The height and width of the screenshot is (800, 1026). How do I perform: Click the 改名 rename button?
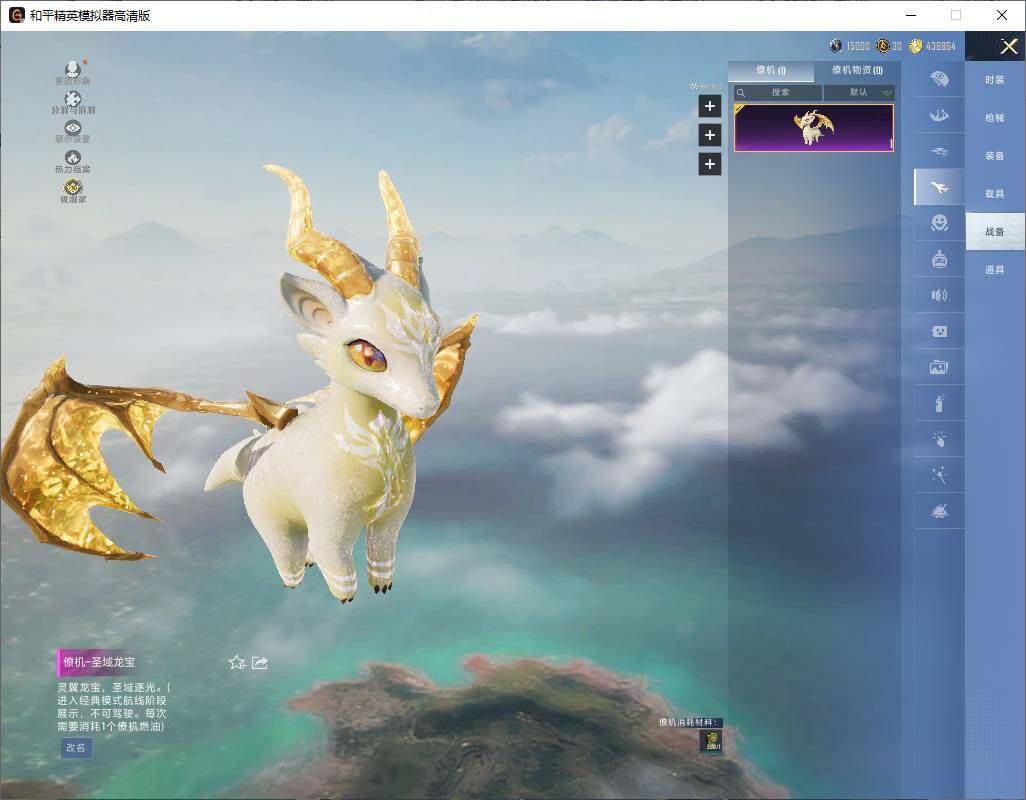pos(76,748)
